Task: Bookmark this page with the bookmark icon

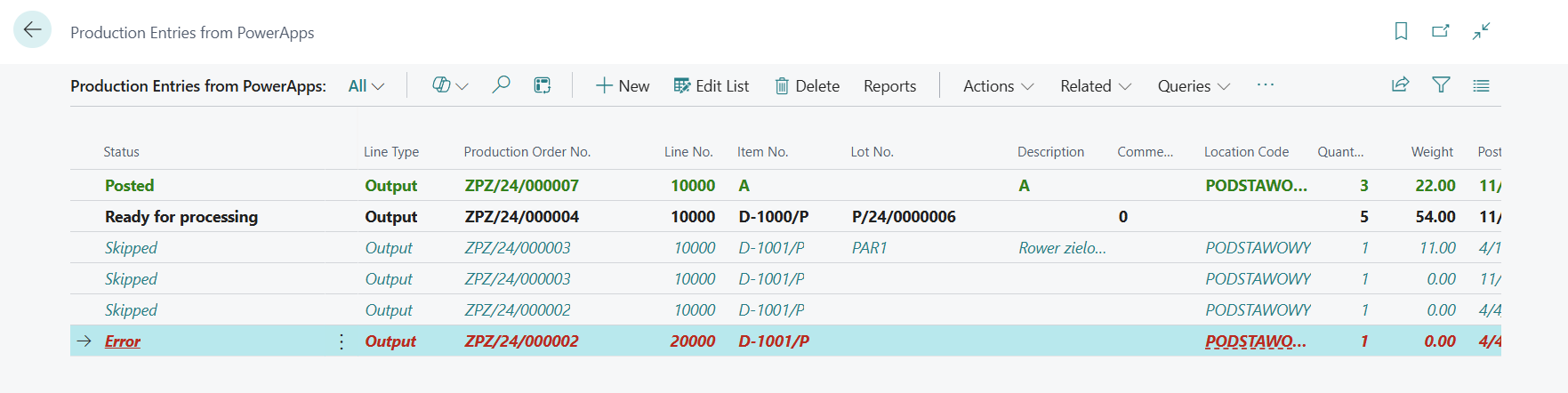Action: click(x=1401, y=31)
